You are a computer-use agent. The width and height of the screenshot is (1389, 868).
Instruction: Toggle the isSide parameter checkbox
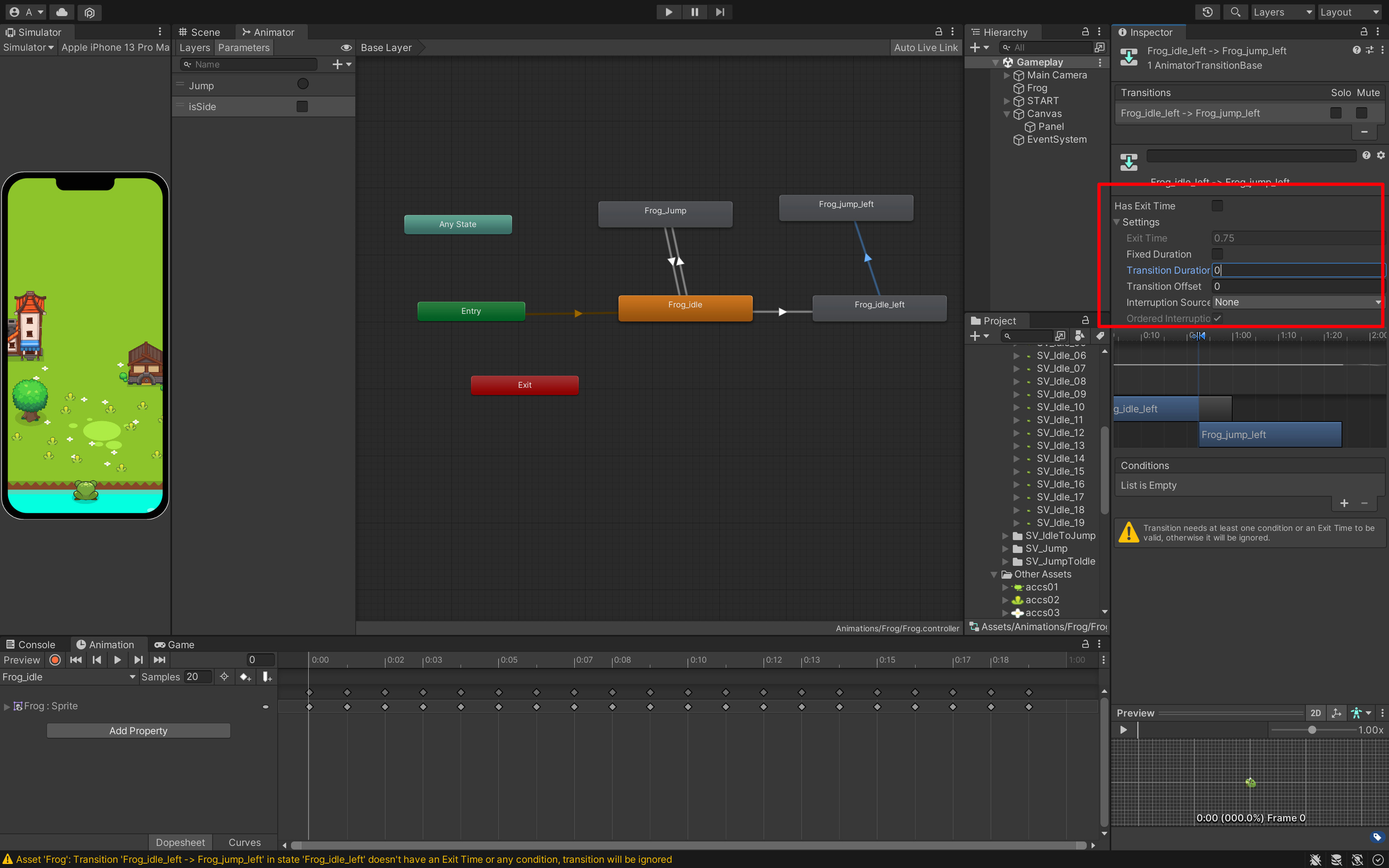pos(302,106)
